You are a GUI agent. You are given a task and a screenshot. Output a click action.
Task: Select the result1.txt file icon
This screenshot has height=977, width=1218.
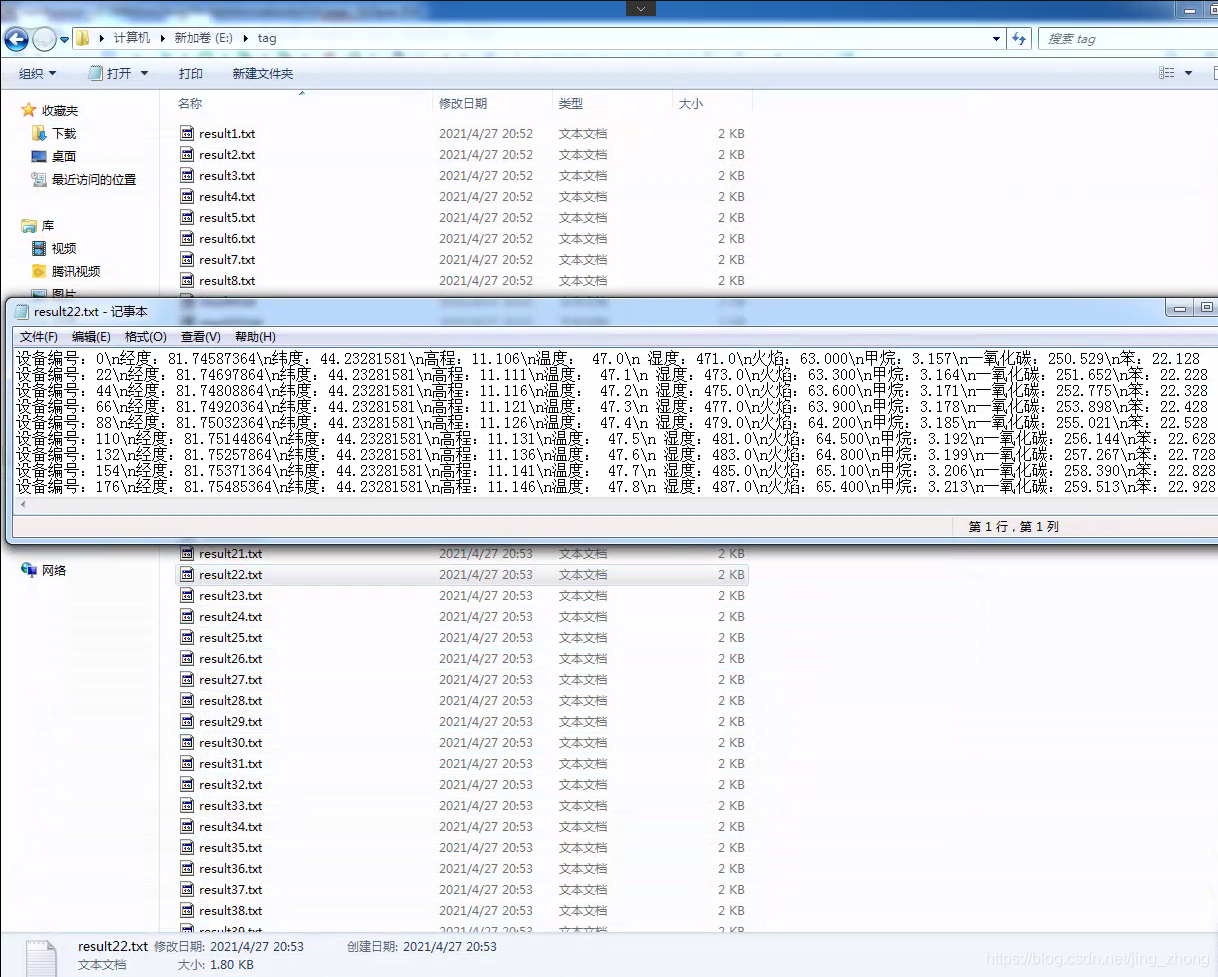coord(187,133)
